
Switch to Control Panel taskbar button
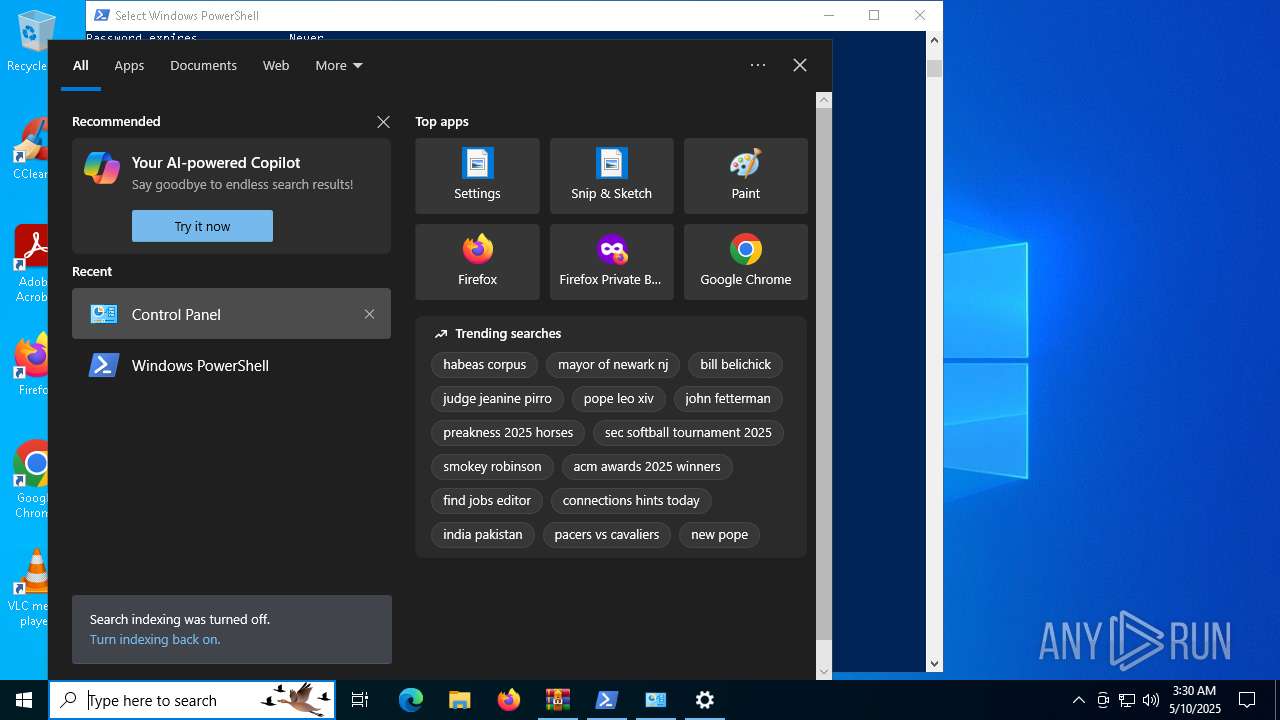tap(656, 700)
